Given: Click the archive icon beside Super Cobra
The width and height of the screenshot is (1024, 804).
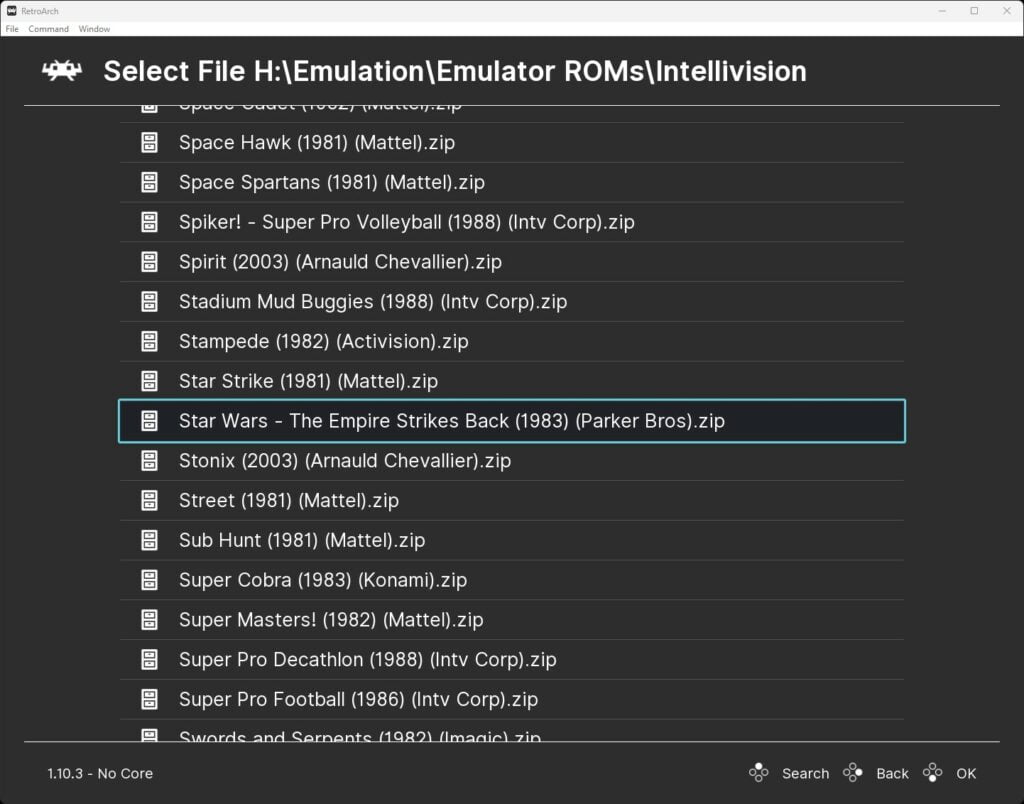Looking at the screenshot, I should pyautogui.click(x=150, y=581).
